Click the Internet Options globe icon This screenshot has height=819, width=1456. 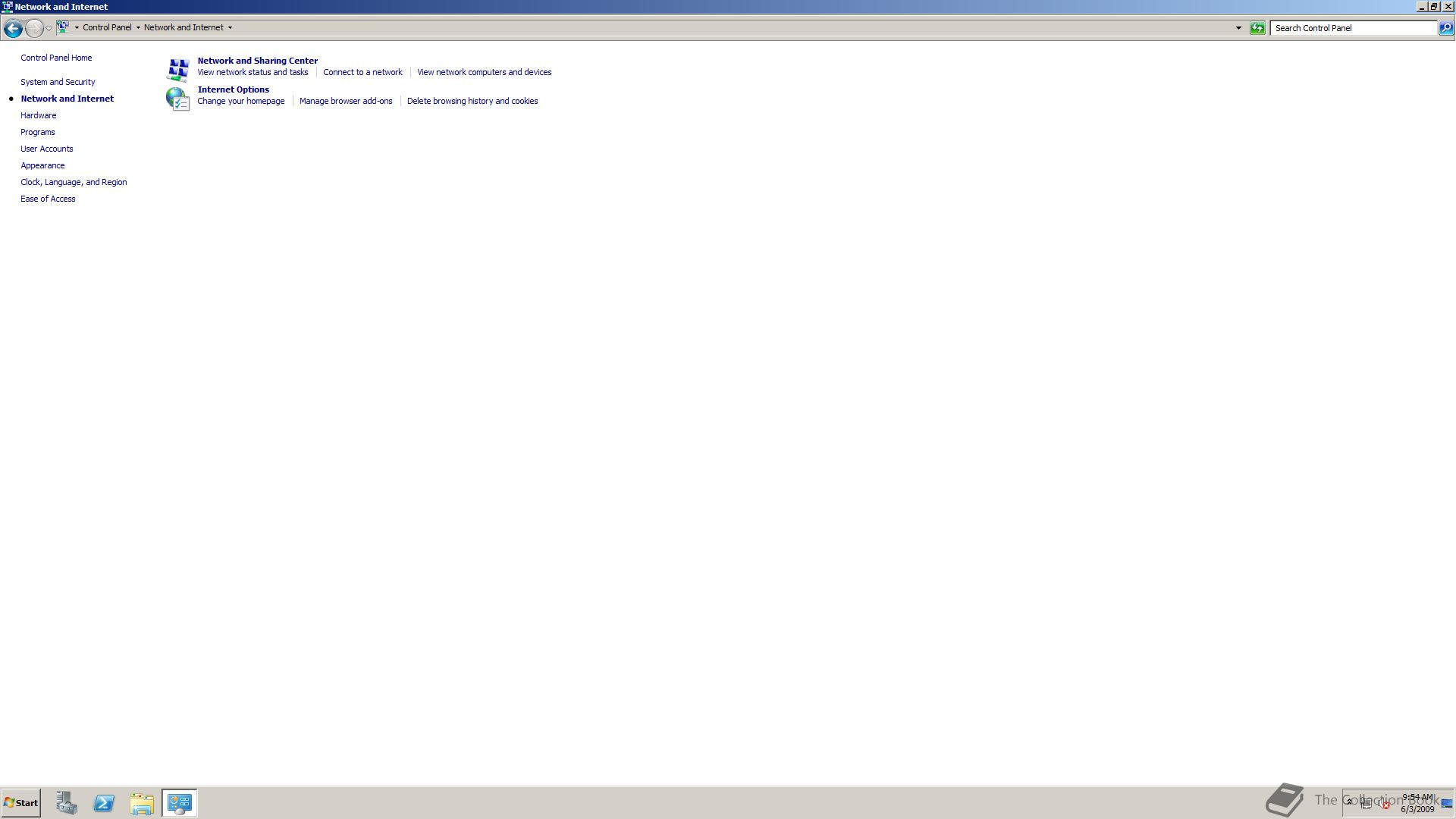click(x=177, y=99)
